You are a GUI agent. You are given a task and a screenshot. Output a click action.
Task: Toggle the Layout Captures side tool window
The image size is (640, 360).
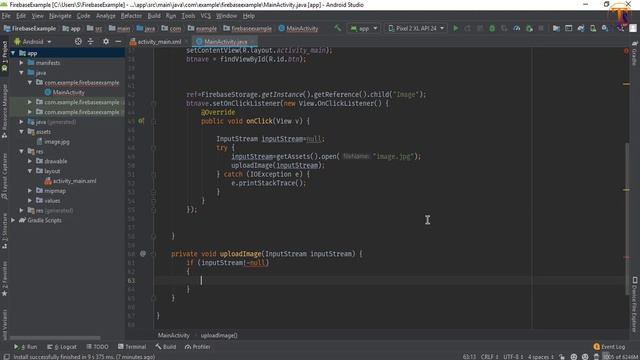tap(4, 176)
